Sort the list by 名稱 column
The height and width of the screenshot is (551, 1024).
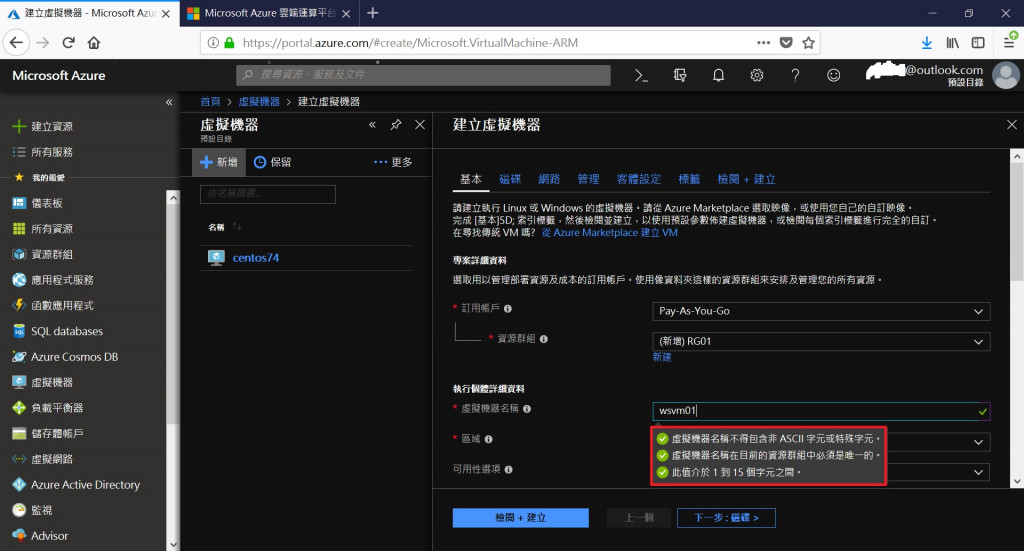[224, 227]
